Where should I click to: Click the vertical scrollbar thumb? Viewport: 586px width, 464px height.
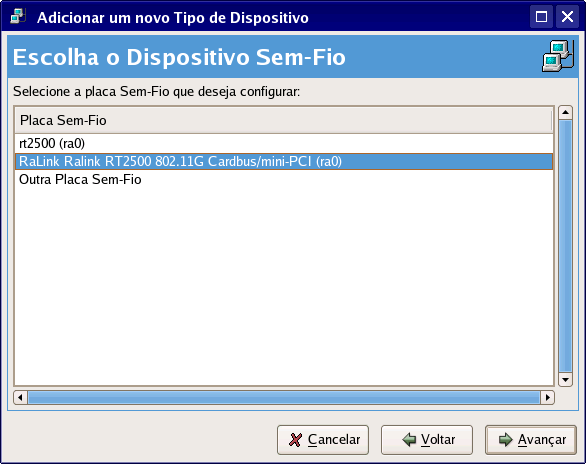[x=565, y=246]
